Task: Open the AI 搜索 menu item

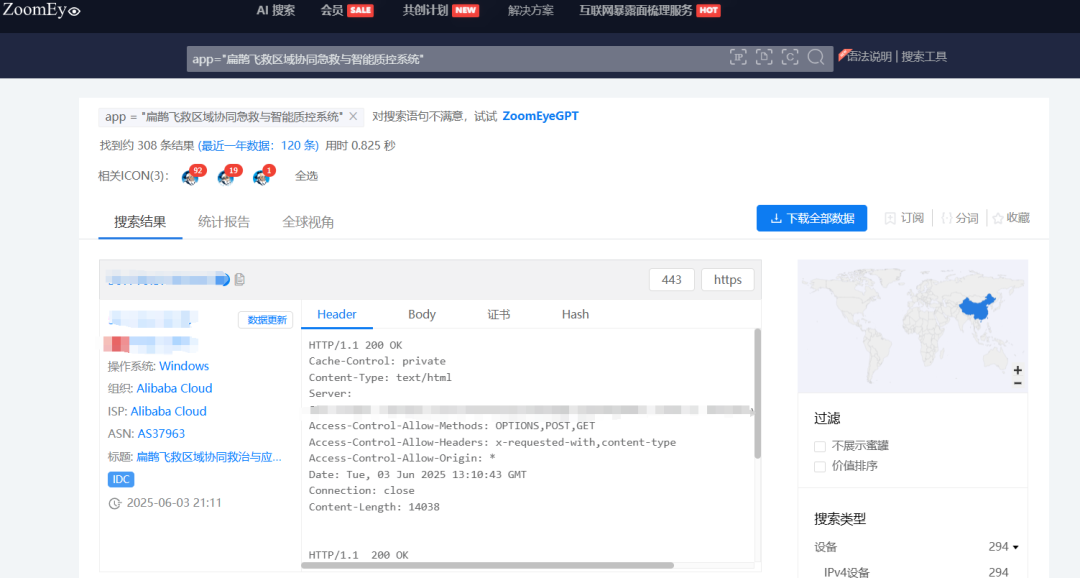Action: click(276, 10)
